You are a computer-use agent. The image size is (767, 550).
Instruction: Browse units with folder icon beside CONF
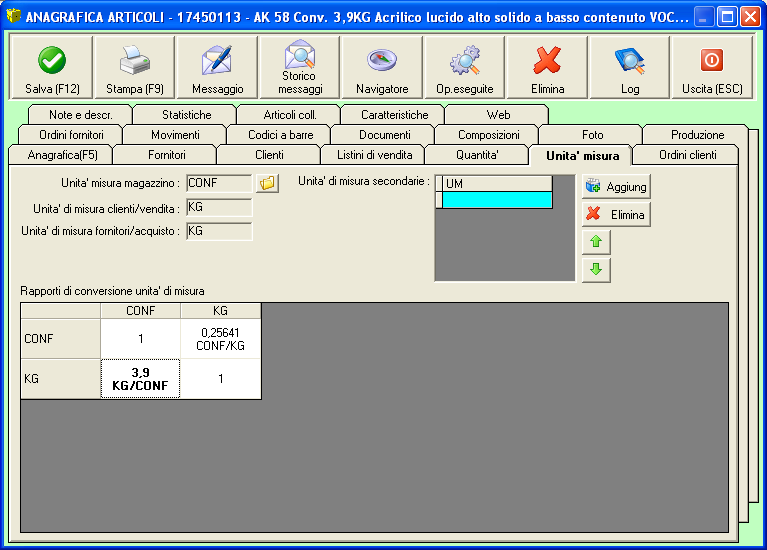pyautogui.click(x=268, y=183)
